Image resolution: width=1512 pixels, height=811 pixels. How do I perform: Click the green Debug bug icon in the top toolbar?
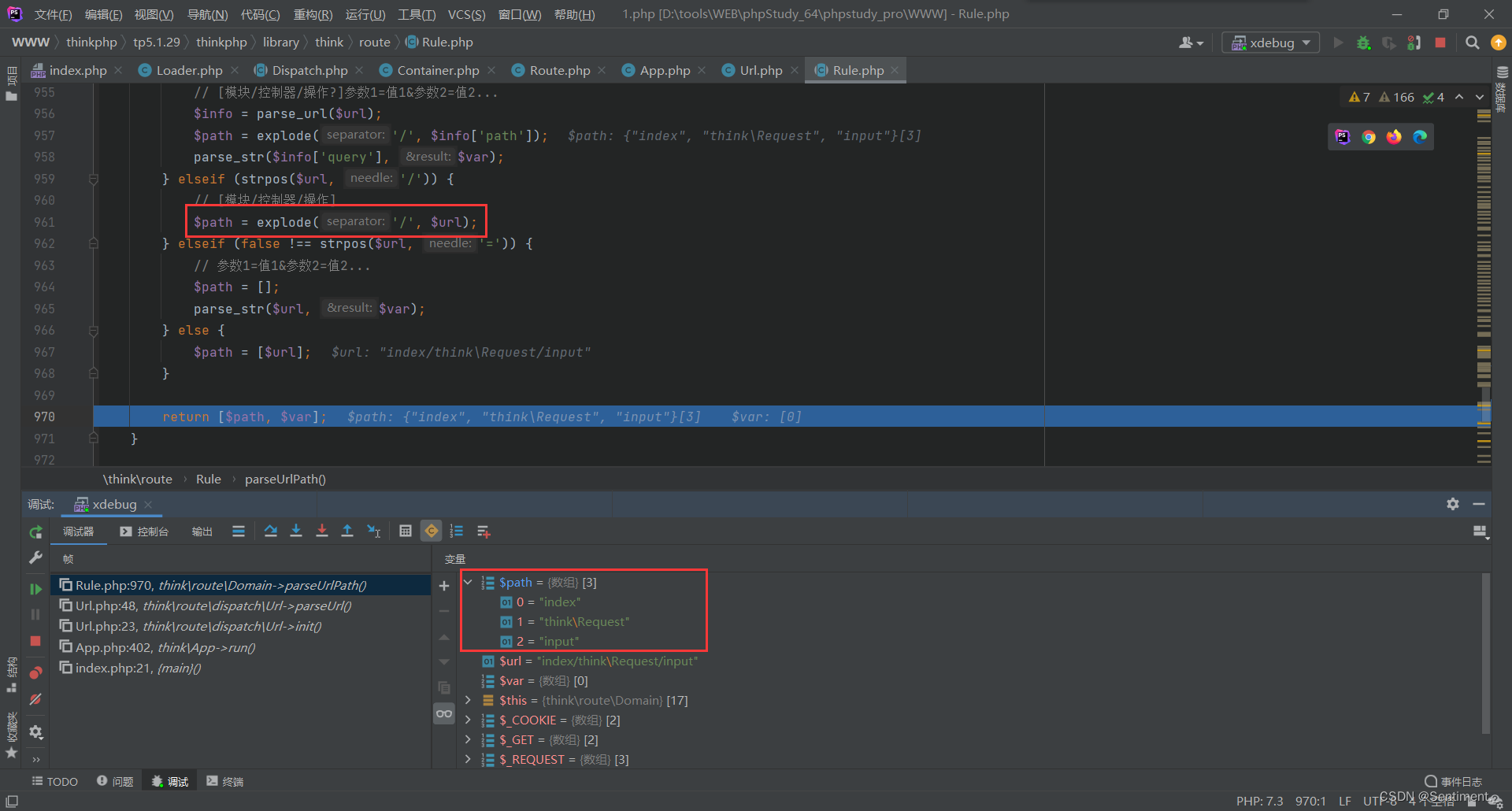pos(1364,43)
